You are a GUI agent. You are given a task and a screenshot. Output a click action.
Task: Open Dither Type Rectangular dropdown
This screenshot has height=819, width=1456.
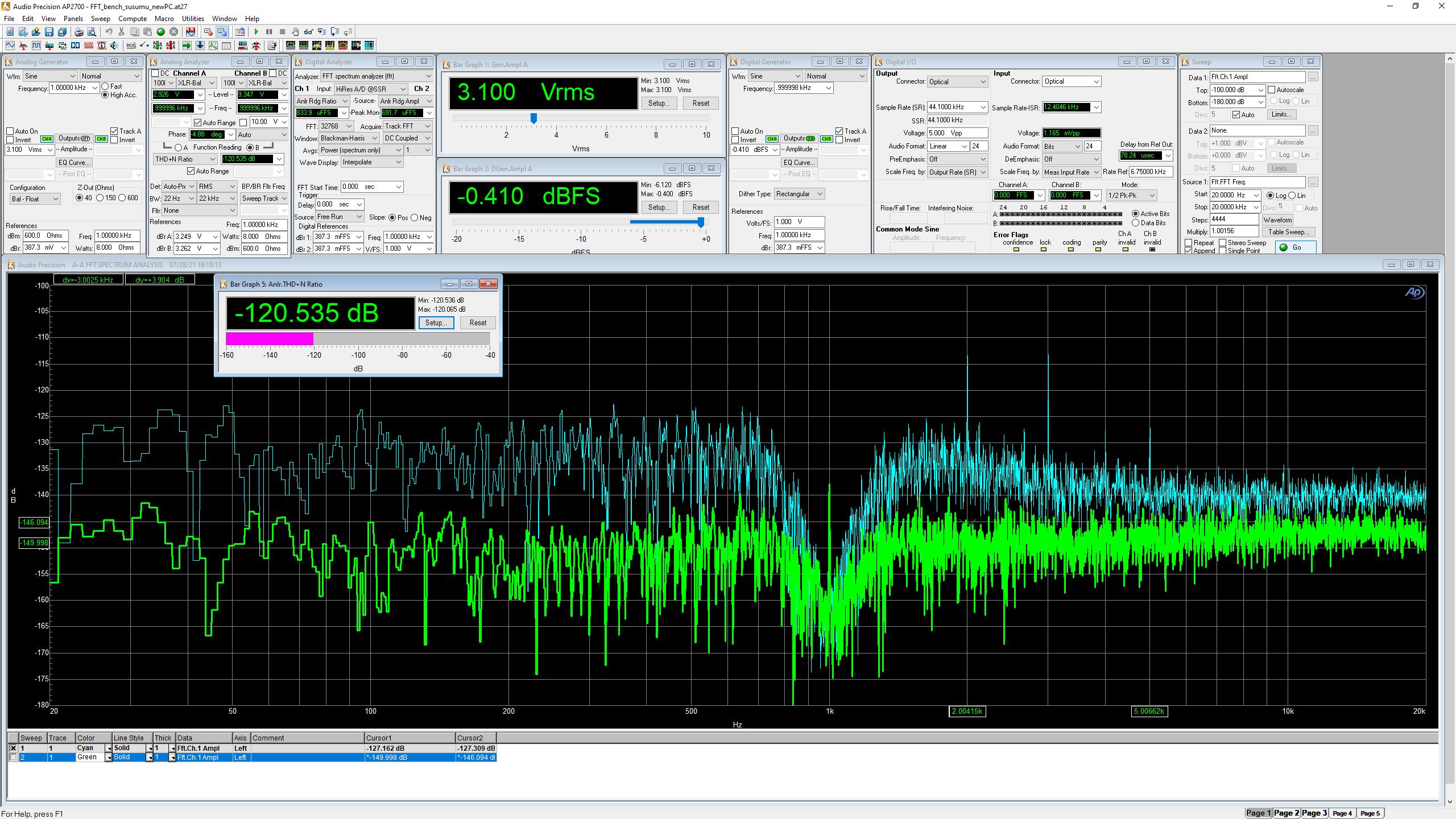[x=799, y=194]
